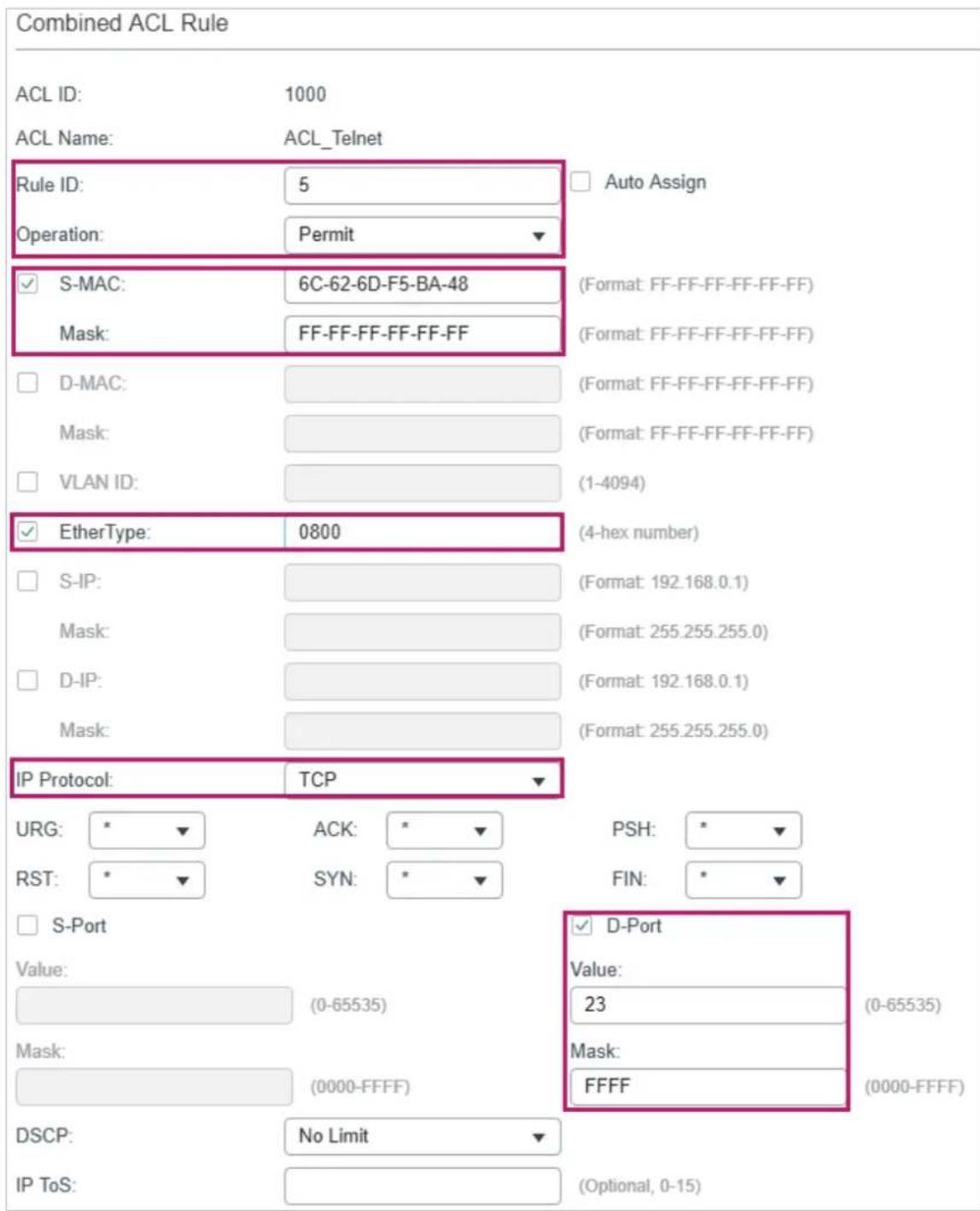Viewport: 980px width, 1211px height.
Task: Click the disabled S-IP Mask field
Action: [x=423, y=631]
